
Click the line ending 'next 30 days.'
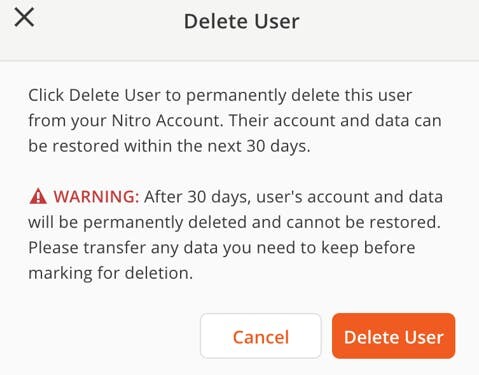point(169,146)
